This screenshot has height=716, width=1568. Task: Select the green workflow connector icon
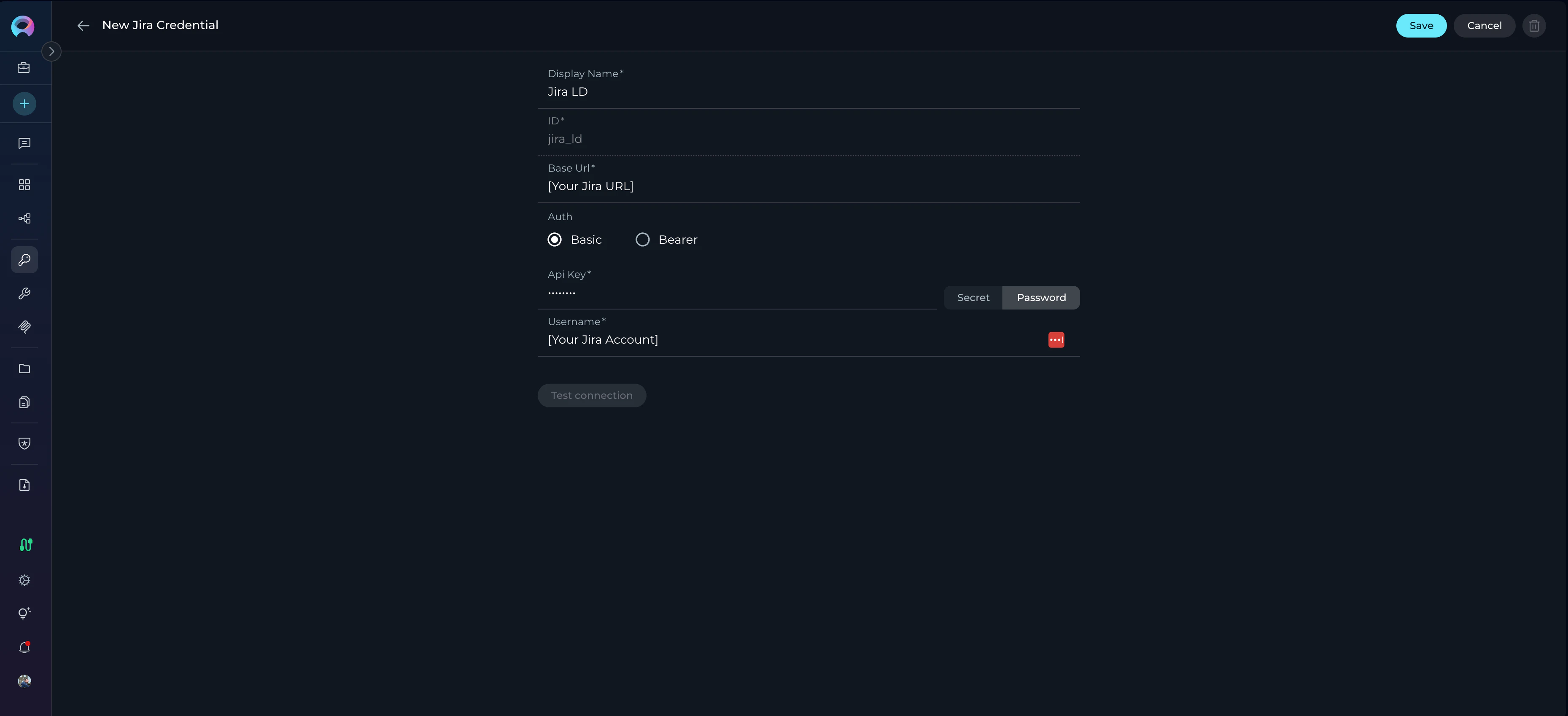tap(24, 545)
